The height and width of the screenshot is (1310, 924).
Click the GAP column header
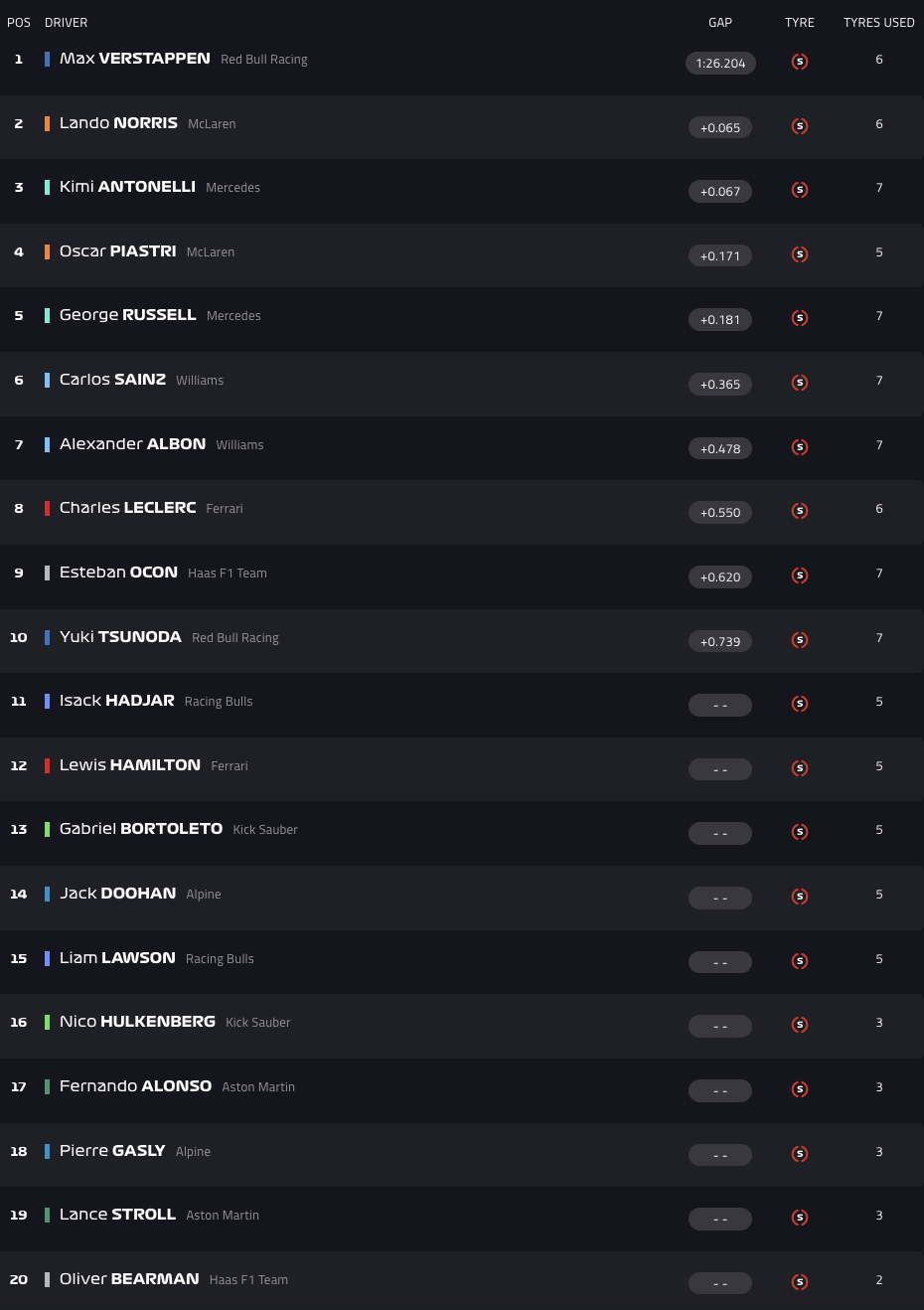click(720, 22)
